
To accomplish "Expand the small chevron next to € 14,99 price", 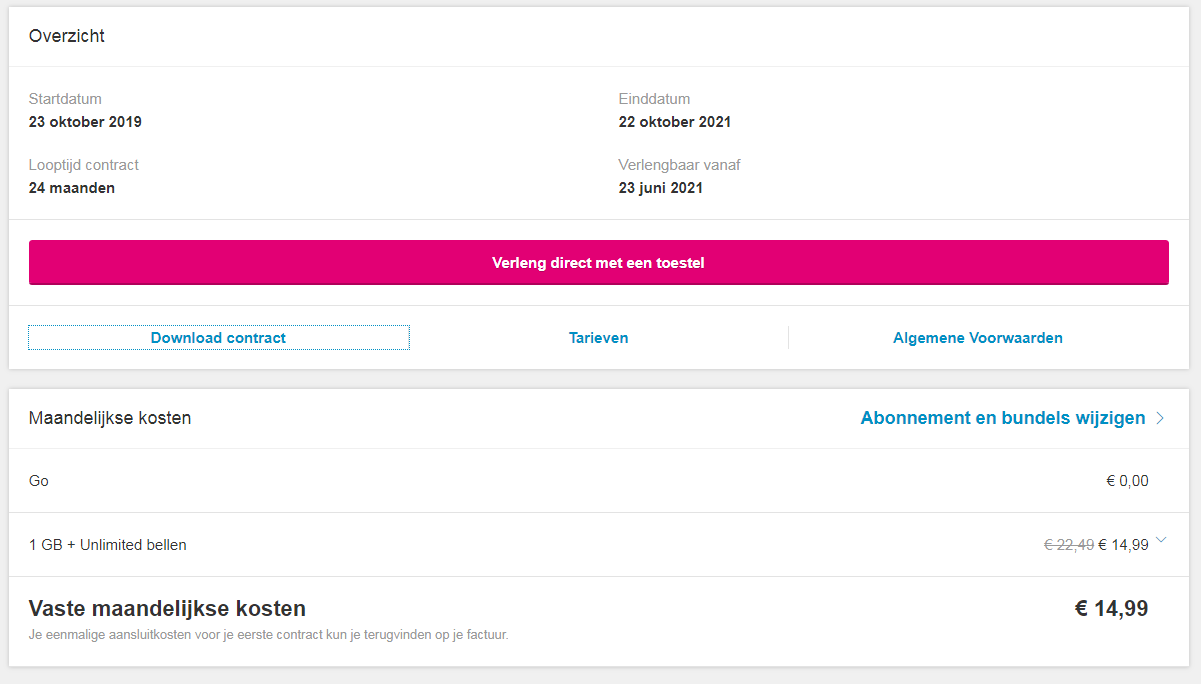I will (x=1160, y=540).
